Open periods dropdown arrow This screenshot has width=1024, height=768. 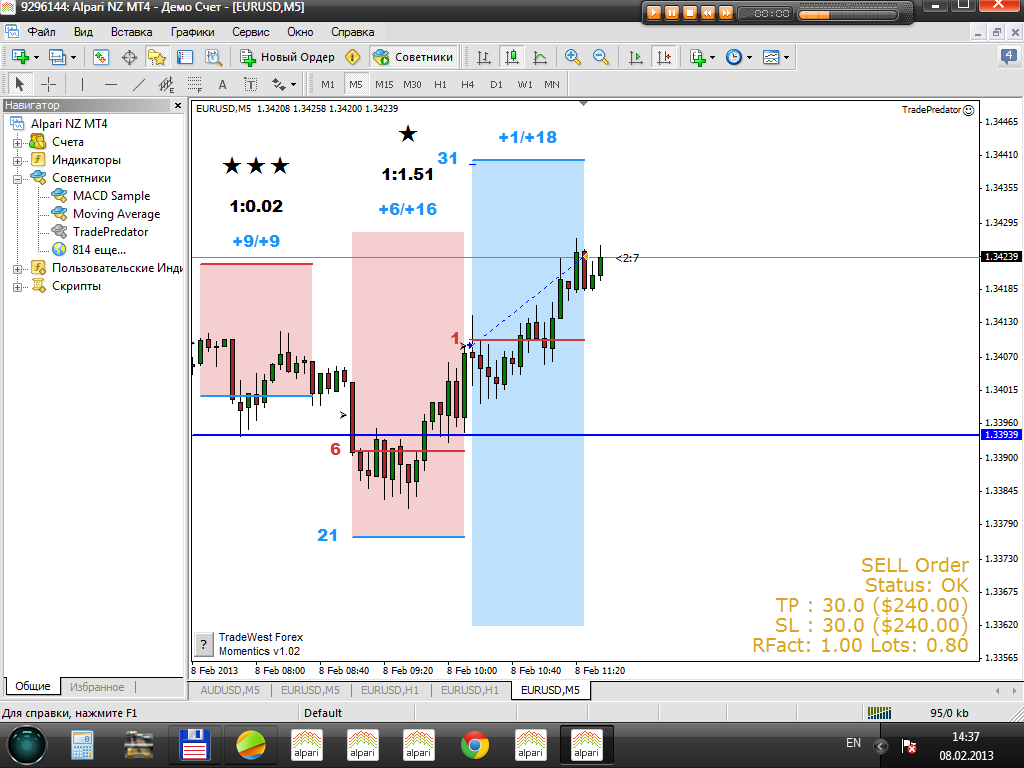point(749,57)
